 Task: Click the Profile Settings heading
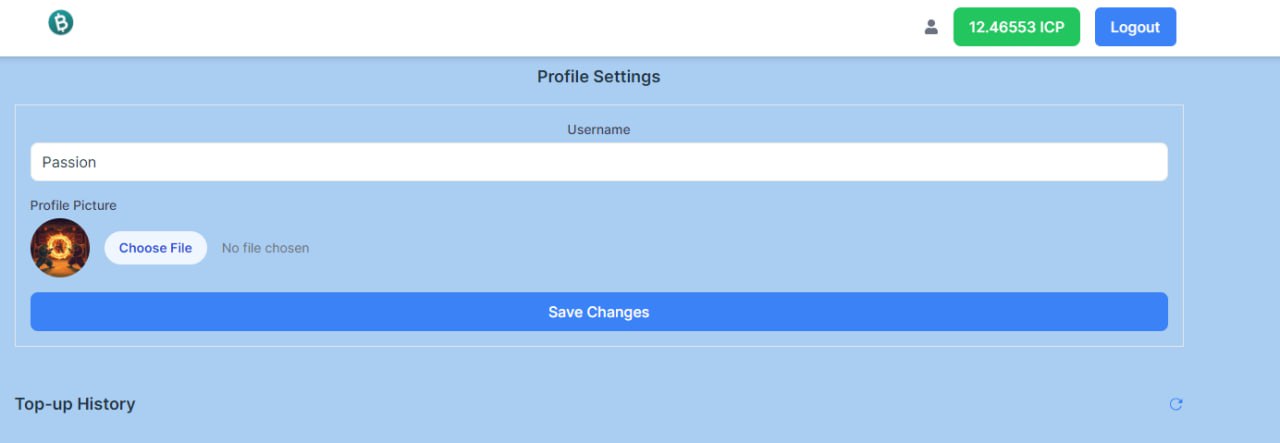pos(598,77)
